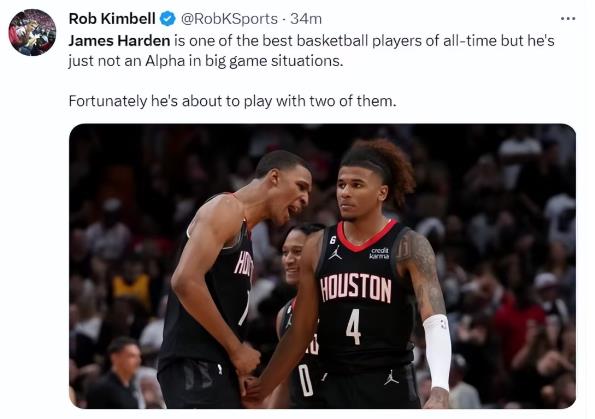Click the HOUSTON wordmark on jersey
This screenshot has height=419, width=595.
pyautogui.click(x=356, y=287)
